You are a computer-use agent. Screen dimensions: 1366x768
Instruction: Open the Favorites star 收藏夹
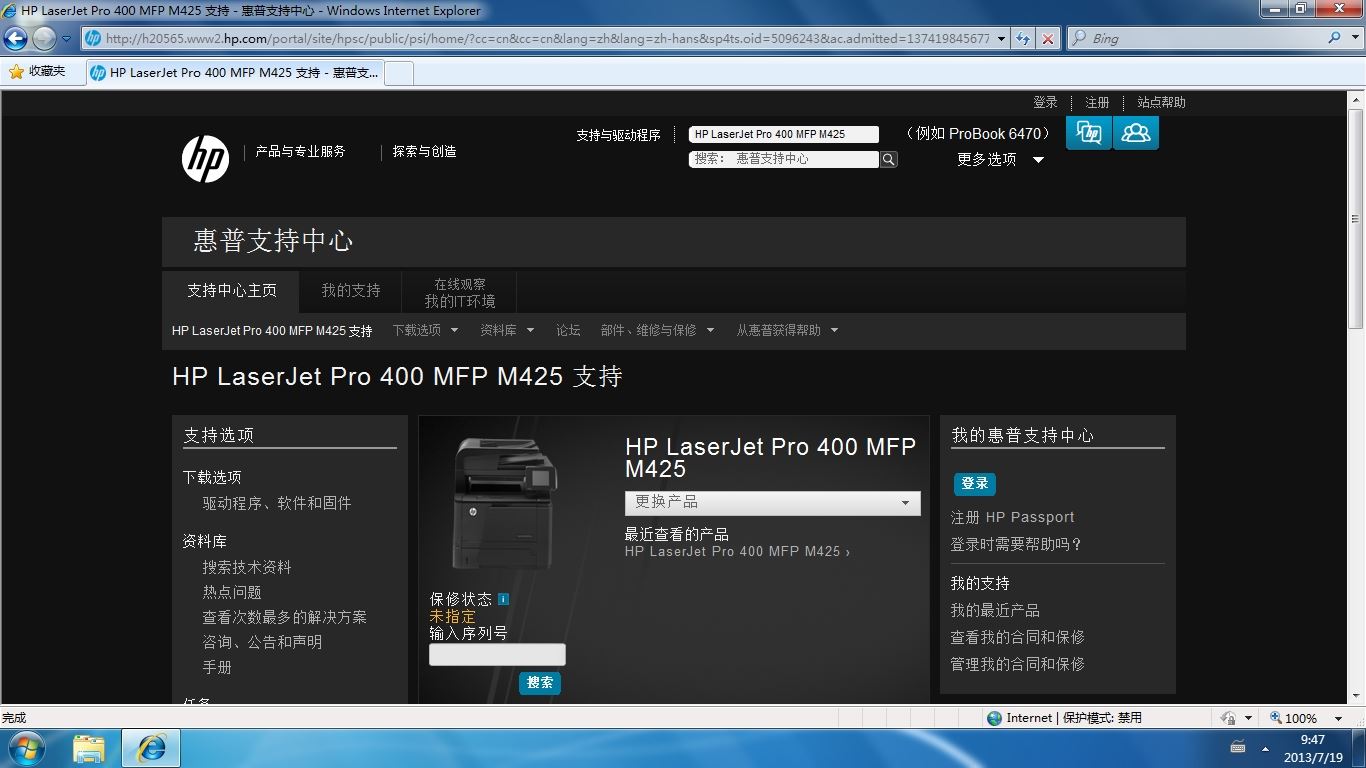37,72
